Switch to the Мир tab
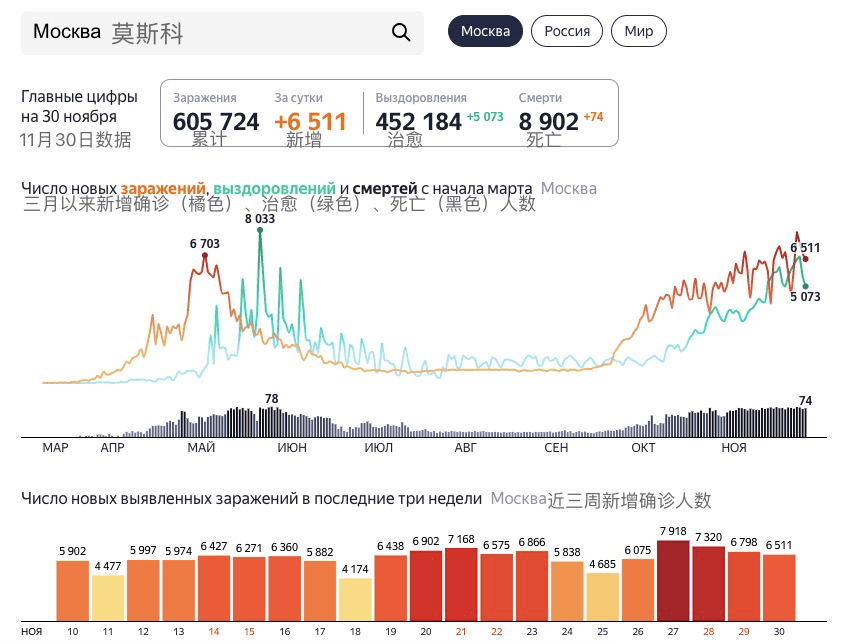This screenshot has height=644, width=846. (638, 31)
